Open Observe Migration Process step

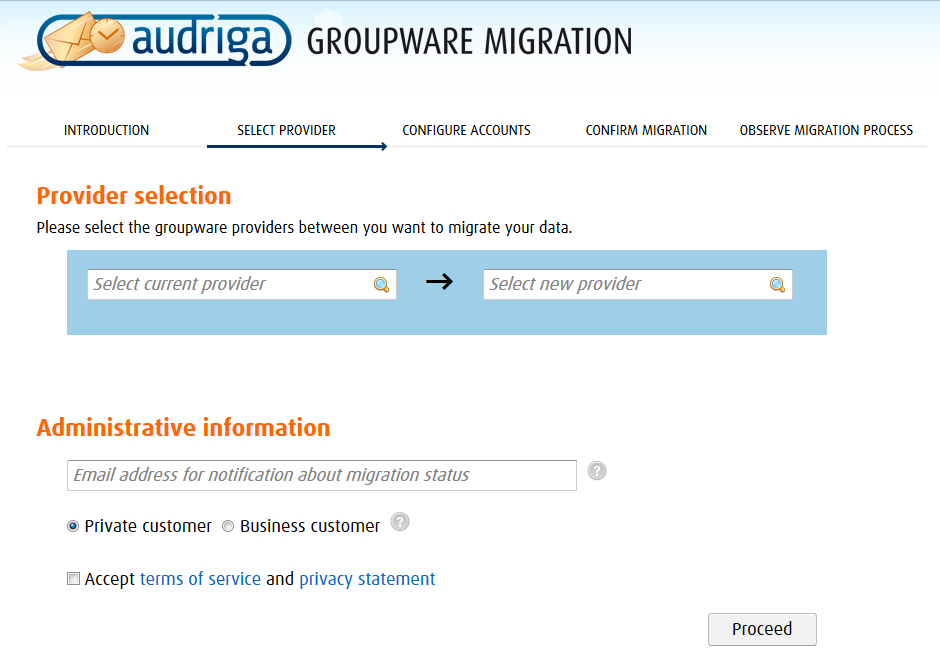(x=826, y=130)
